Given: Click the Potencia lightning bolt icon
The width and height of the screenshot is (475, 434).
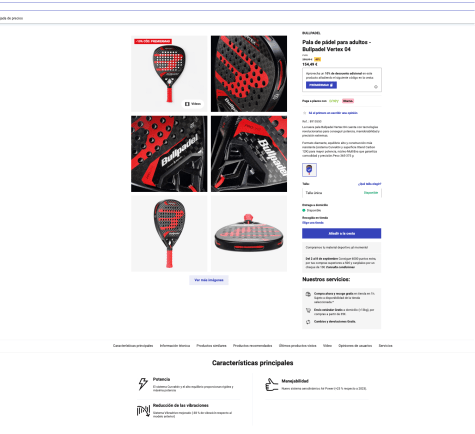Looking at the screenshot, I should pyautogui.click(x=143, y=384).
